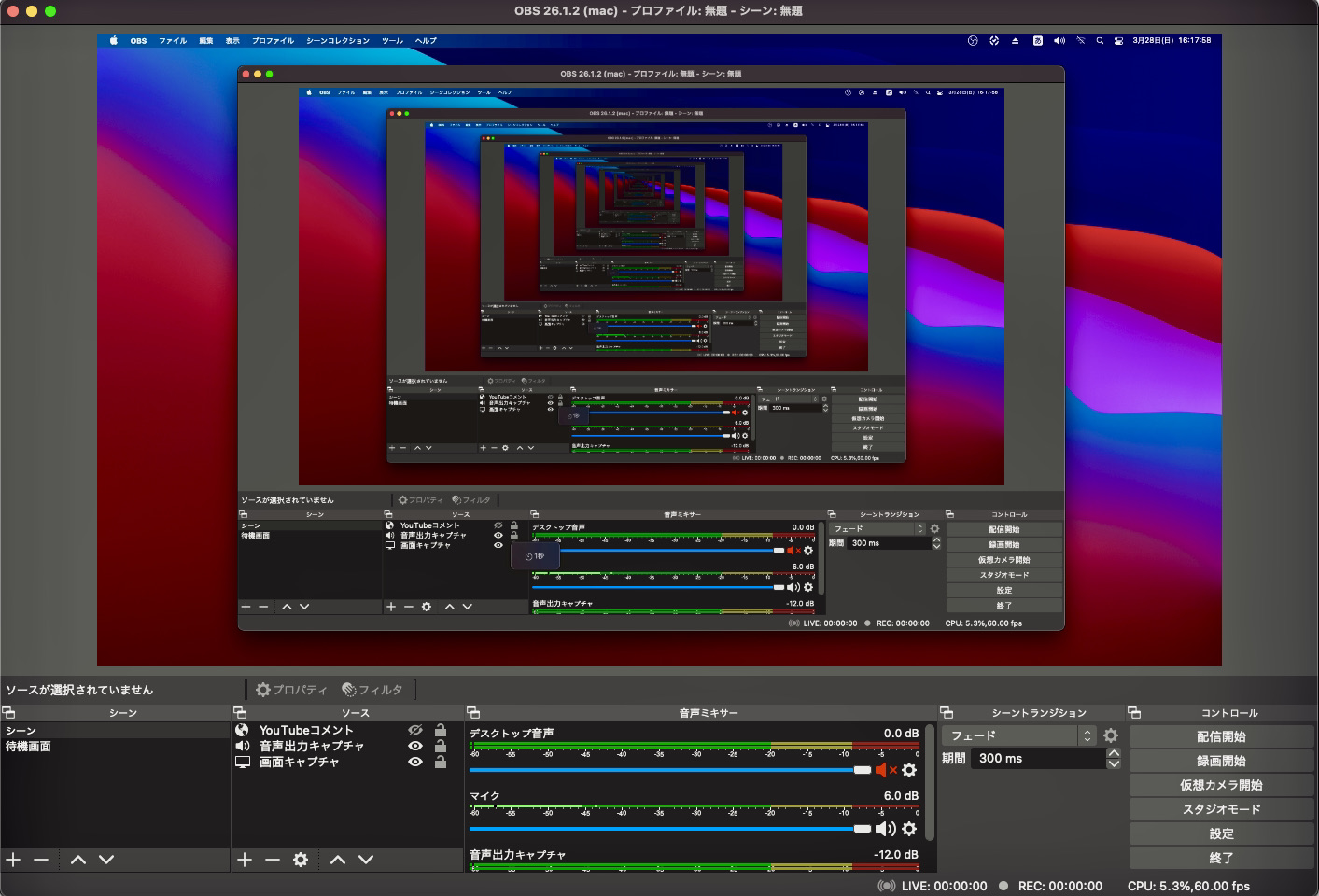Image resolution: width=1319 pixels, height=896 pixels.
Task: Click the globe icon of YouTubeコメント source
Action: (243, 730)
